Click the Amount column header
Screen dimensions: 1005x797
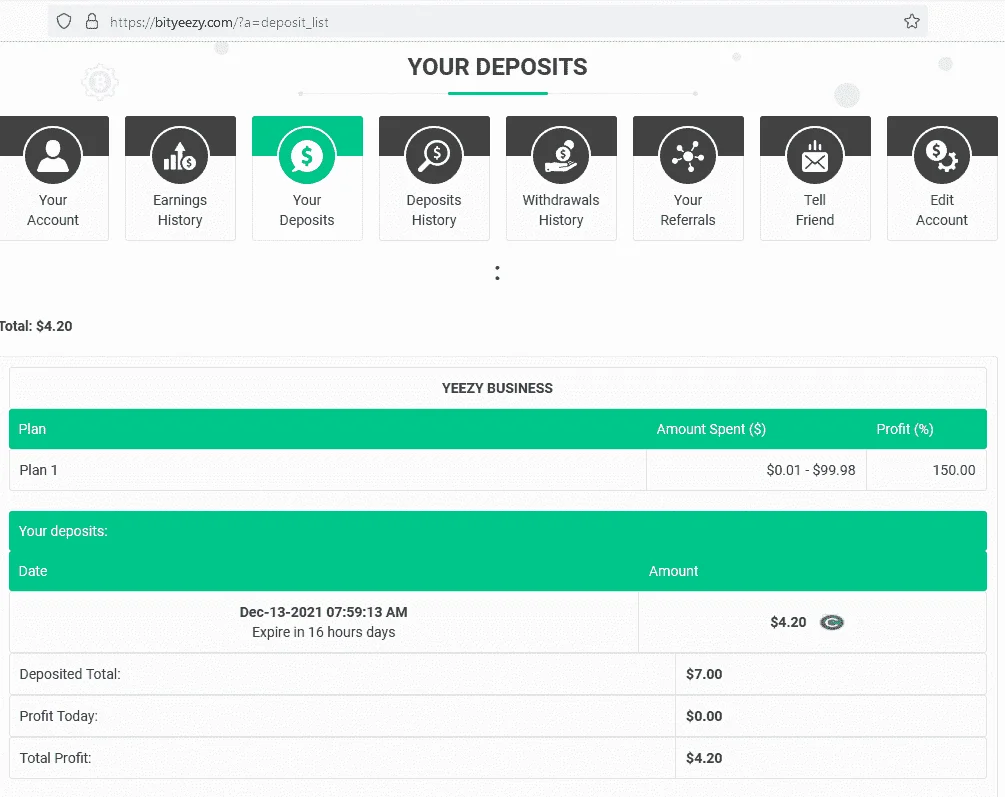point(673,571)
